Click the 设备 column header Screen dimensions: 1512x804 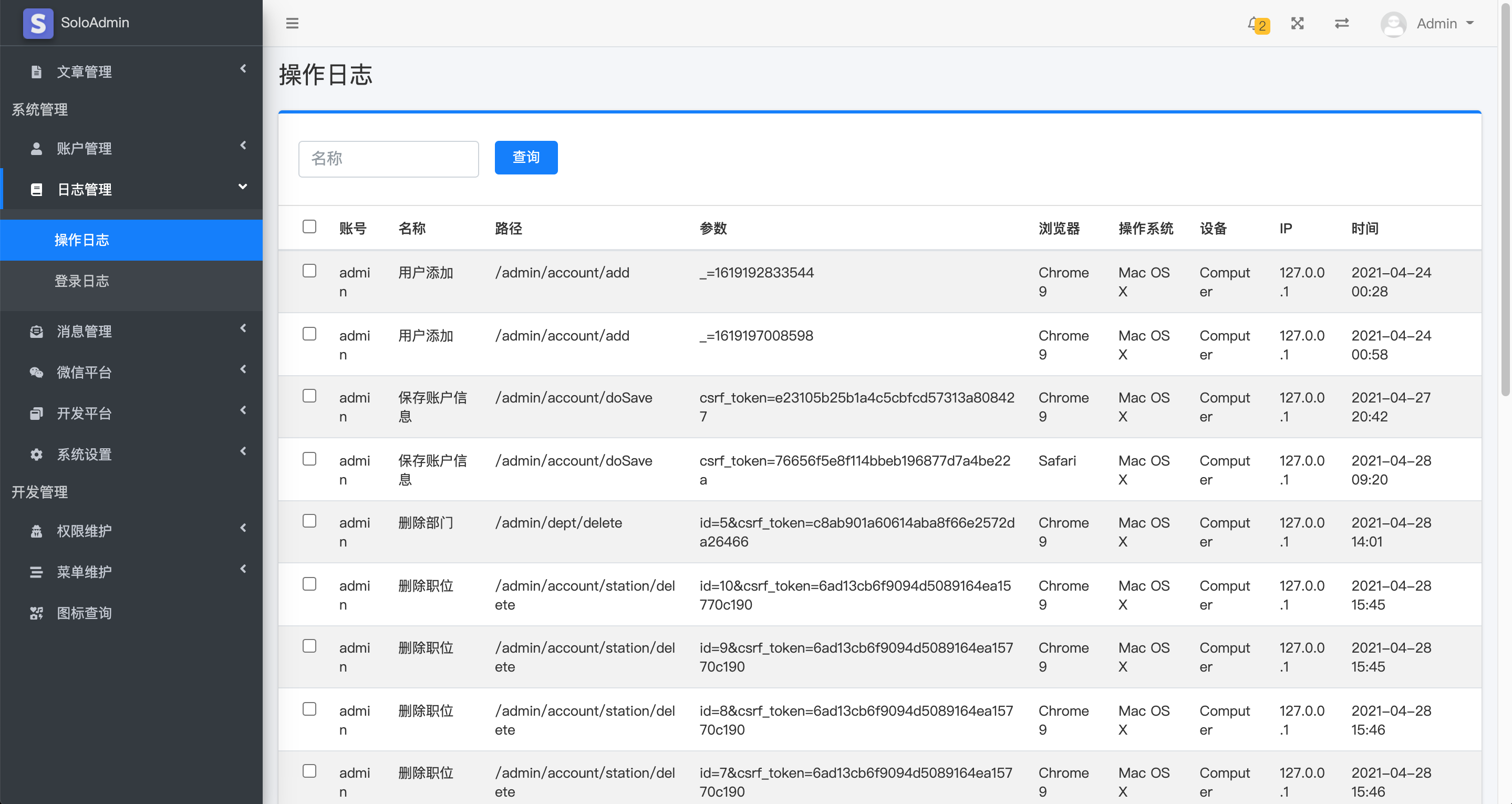[1213, 228]
